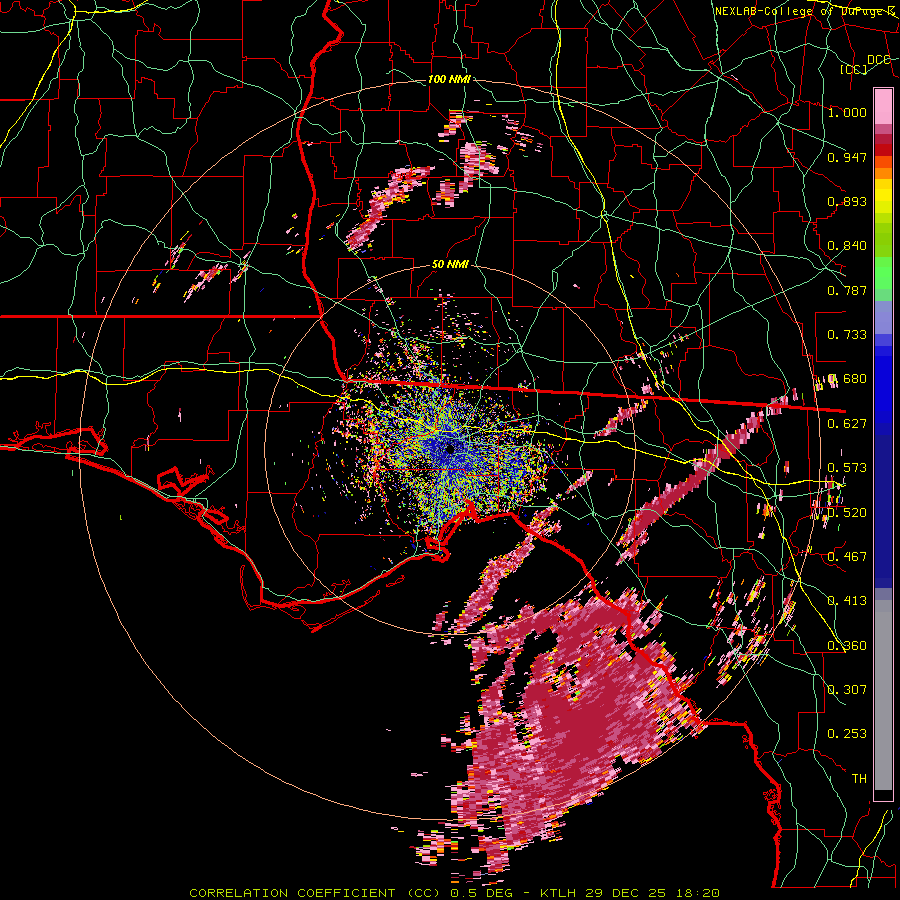This screenshot has height=900, width=900.
Task: Click the 0.787 scale value
Action: (847, 290)
